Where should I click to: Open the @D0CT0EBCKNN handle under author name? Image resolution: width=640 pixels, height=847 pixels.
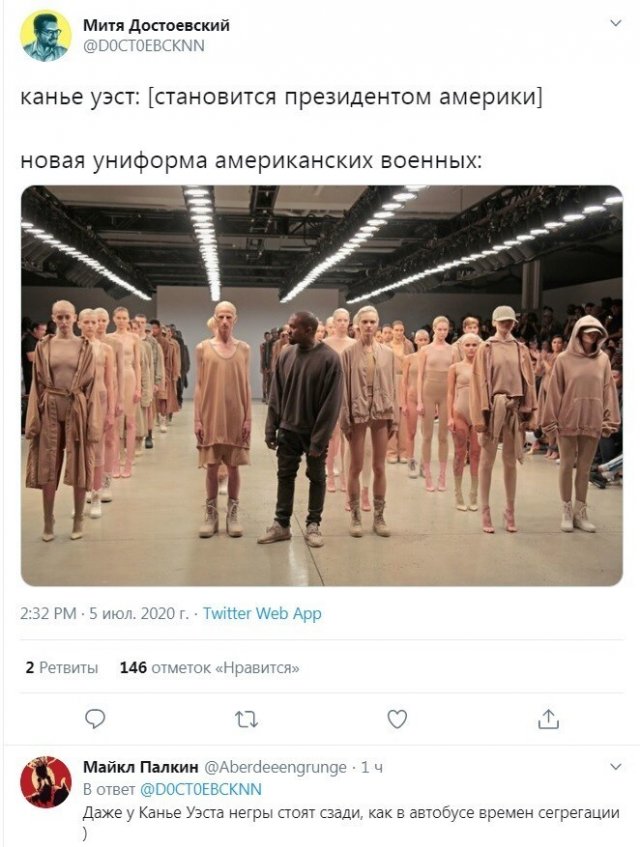[144, 46]
